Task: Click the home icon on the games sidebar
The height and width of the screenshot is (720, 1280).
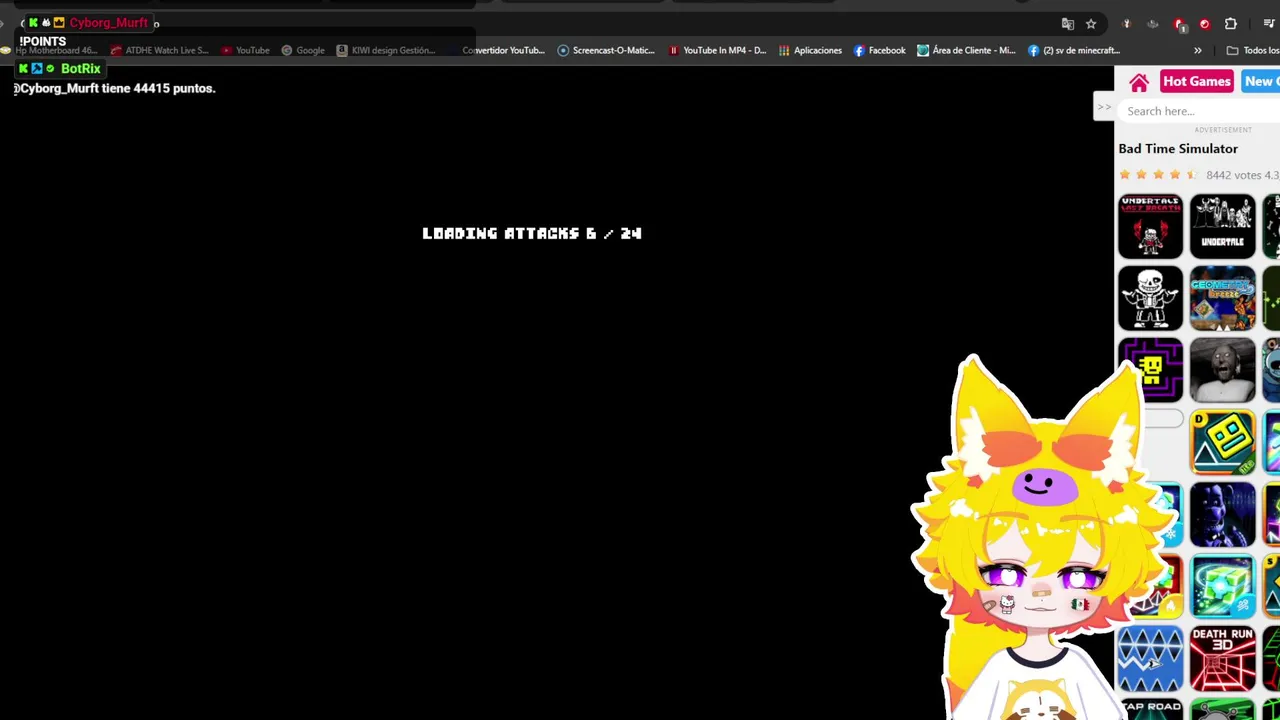Action: pyautogui.click(x=1138, y=82)
